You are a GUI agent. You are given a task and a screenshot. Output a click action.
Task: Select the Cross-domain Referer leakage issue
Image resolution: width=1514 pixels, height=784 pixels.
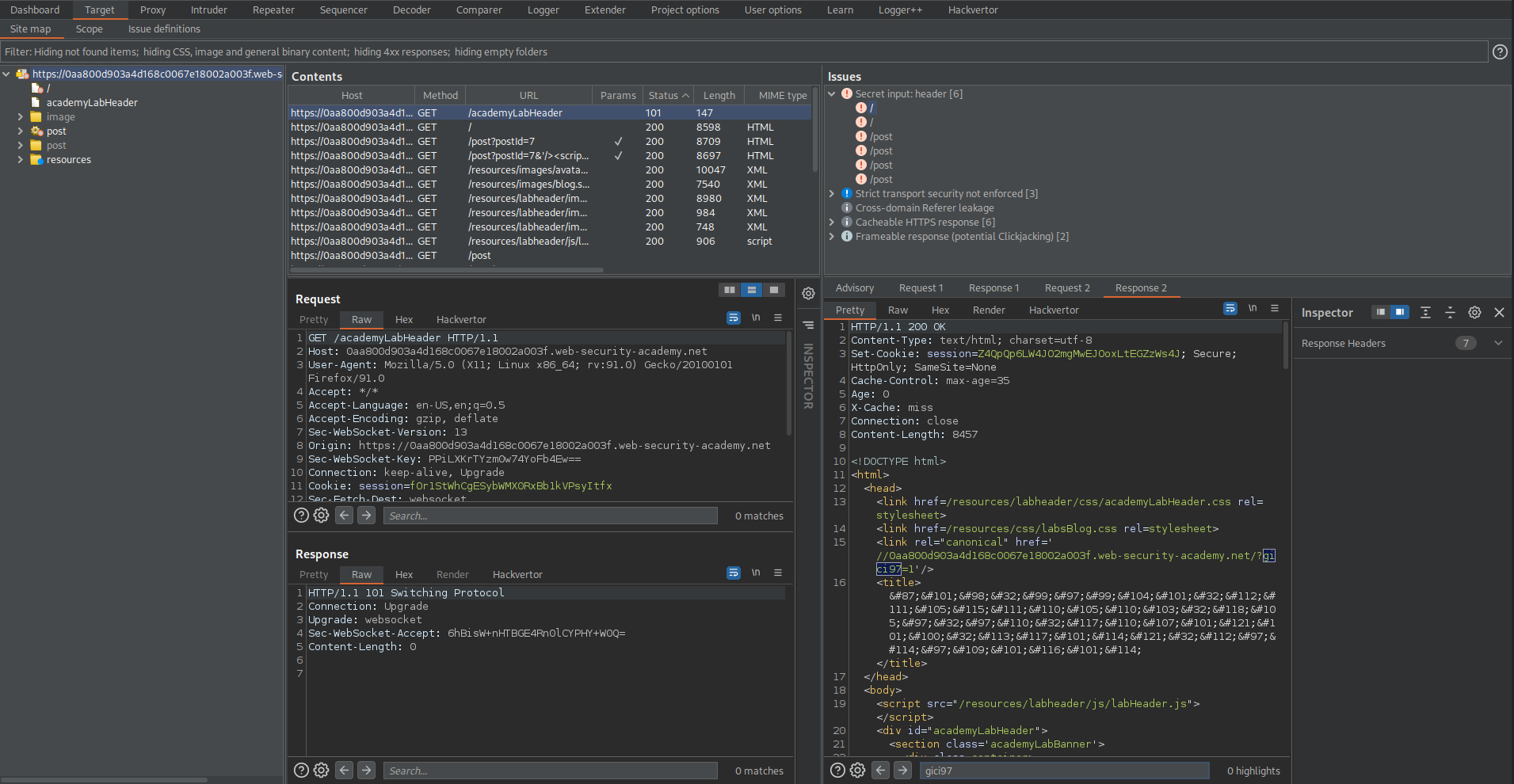925,207
